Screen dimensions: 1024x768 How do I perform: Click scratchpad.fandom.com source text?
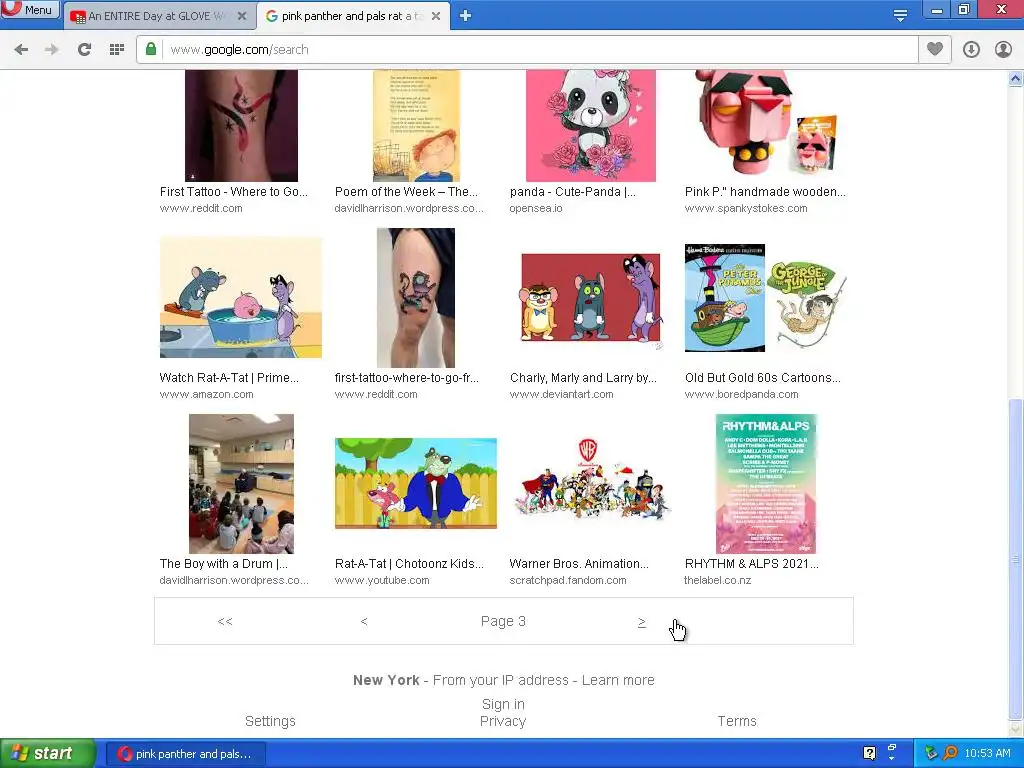point(568,581)
